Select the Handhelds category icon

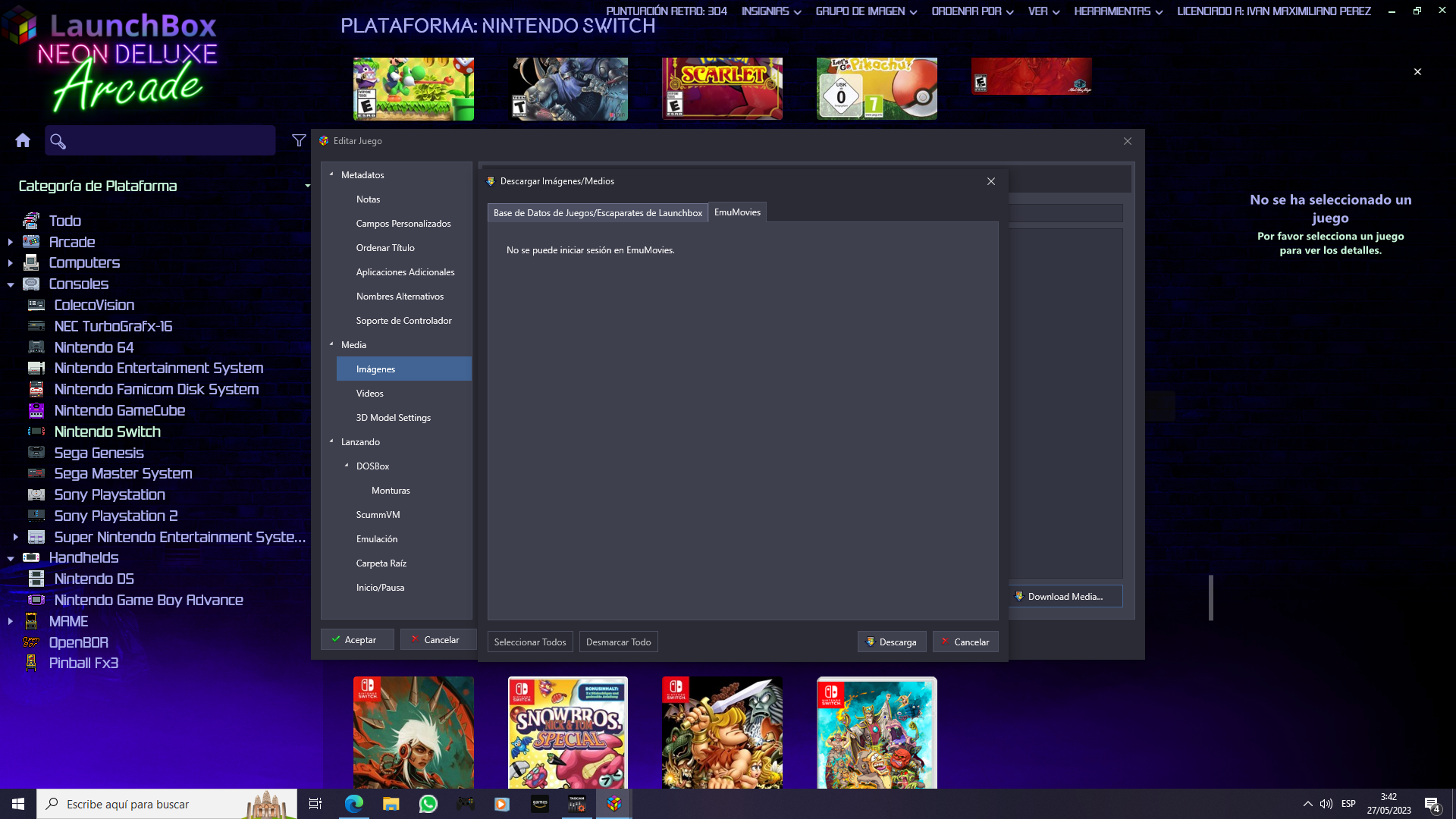[31, 557]
